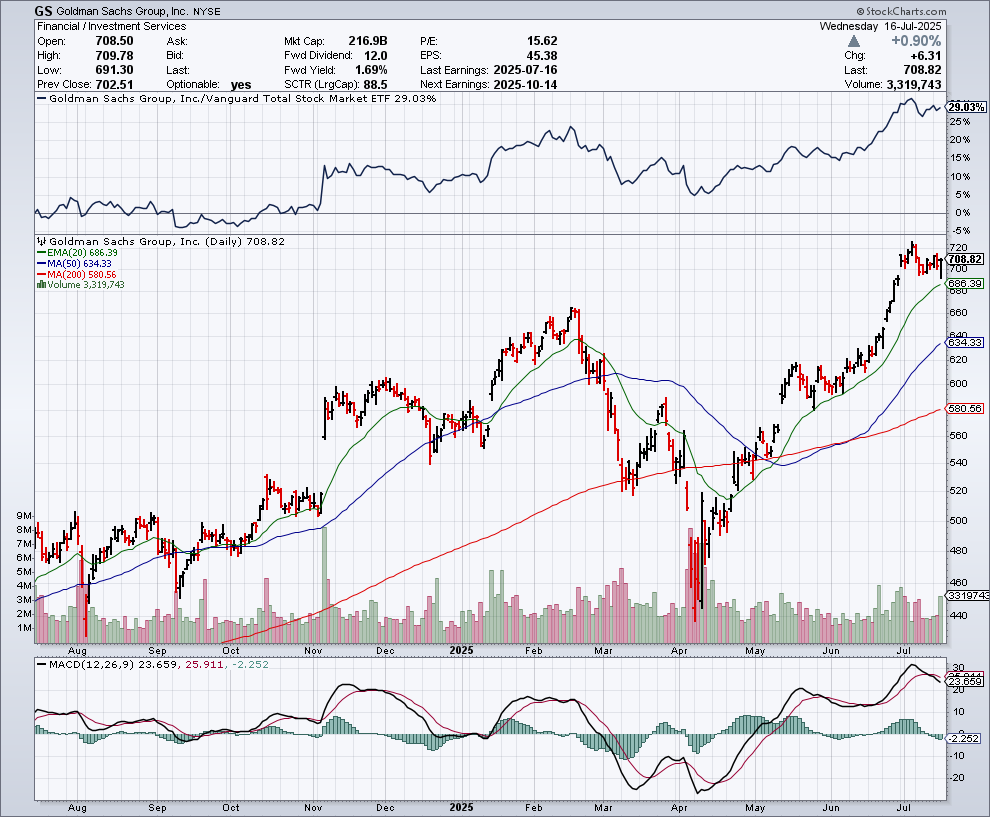Click the Financial / Investment Services sector label
The height and width of the screenshot is (817, 990).
click(112, 26)
